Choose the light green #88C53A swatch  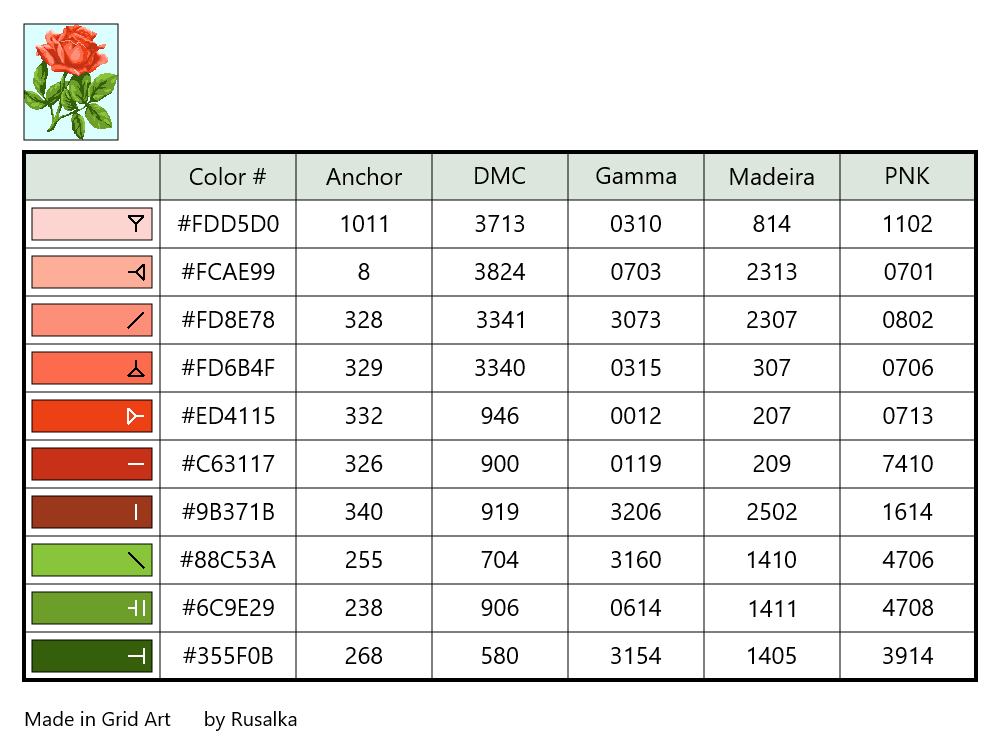pyautogui.click(x=92, y=560)
